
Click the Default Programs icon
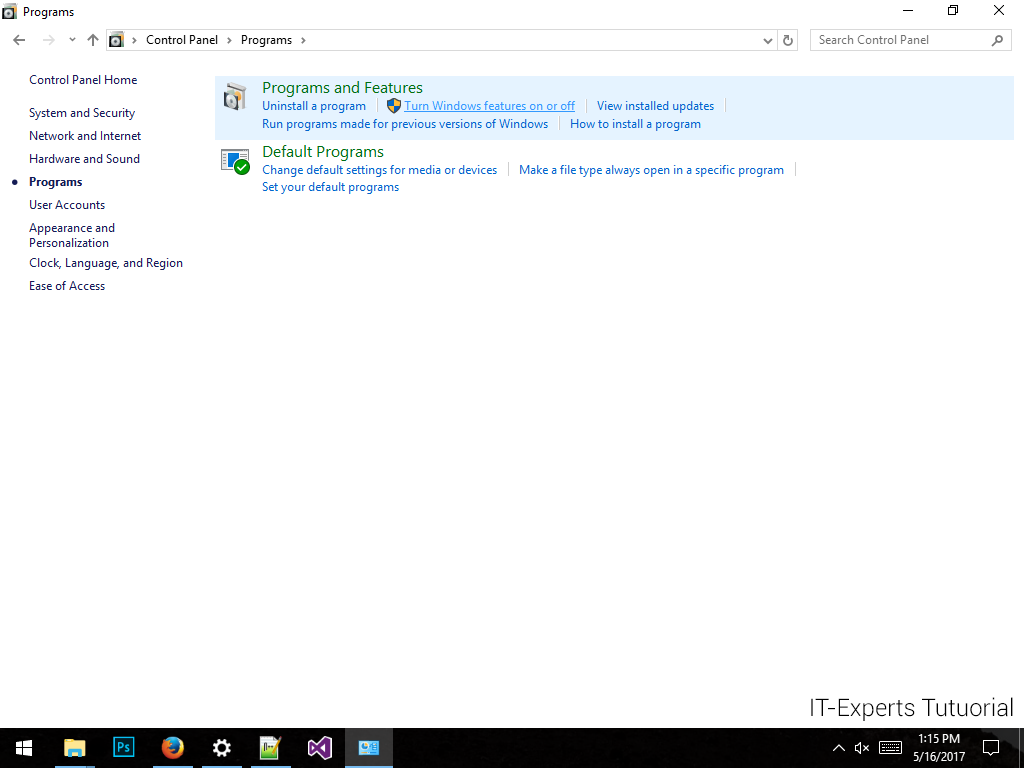pos(234,161)
